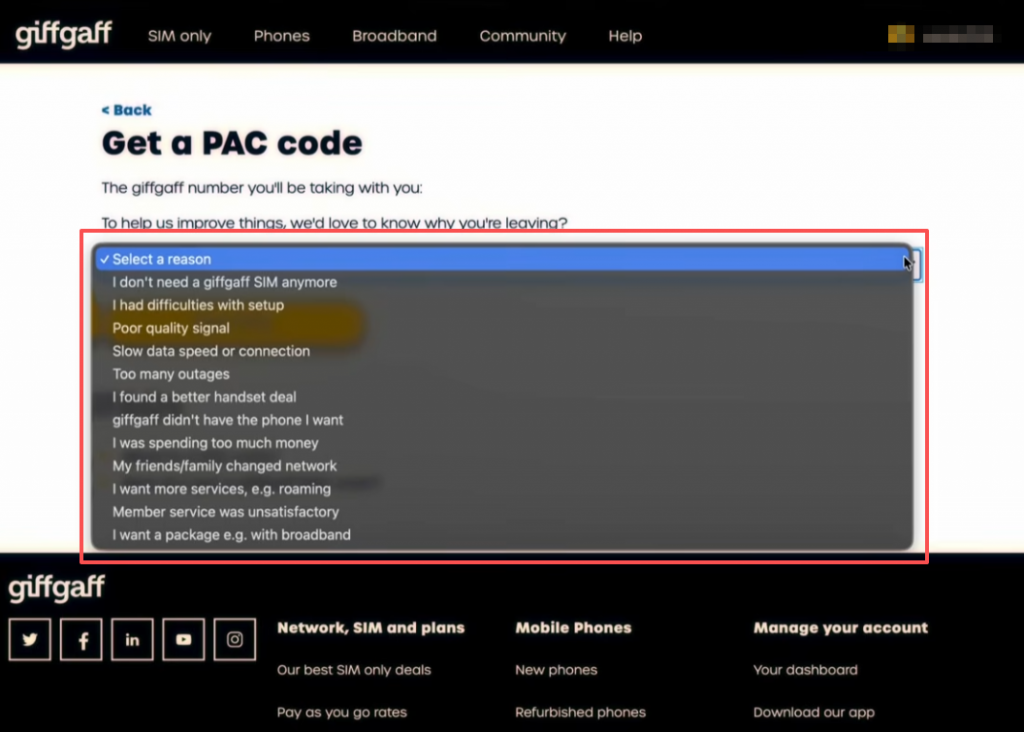Click the blurred profile avatar in header

pos(901,34)
